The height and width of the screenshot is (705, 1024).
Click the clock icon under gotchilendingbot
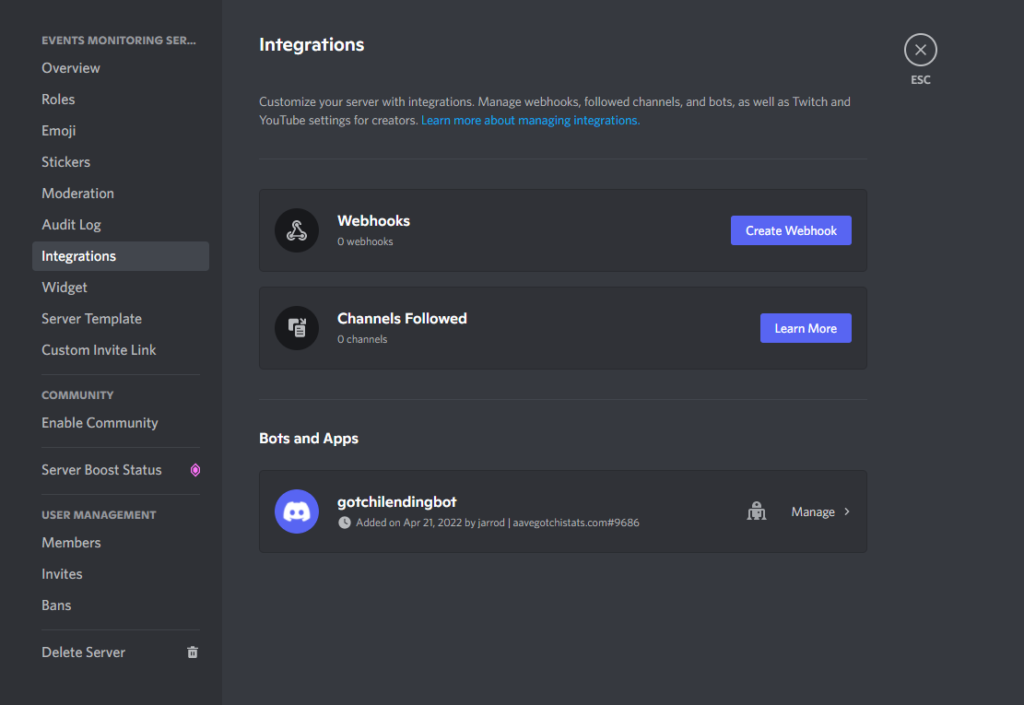point(344,522)
